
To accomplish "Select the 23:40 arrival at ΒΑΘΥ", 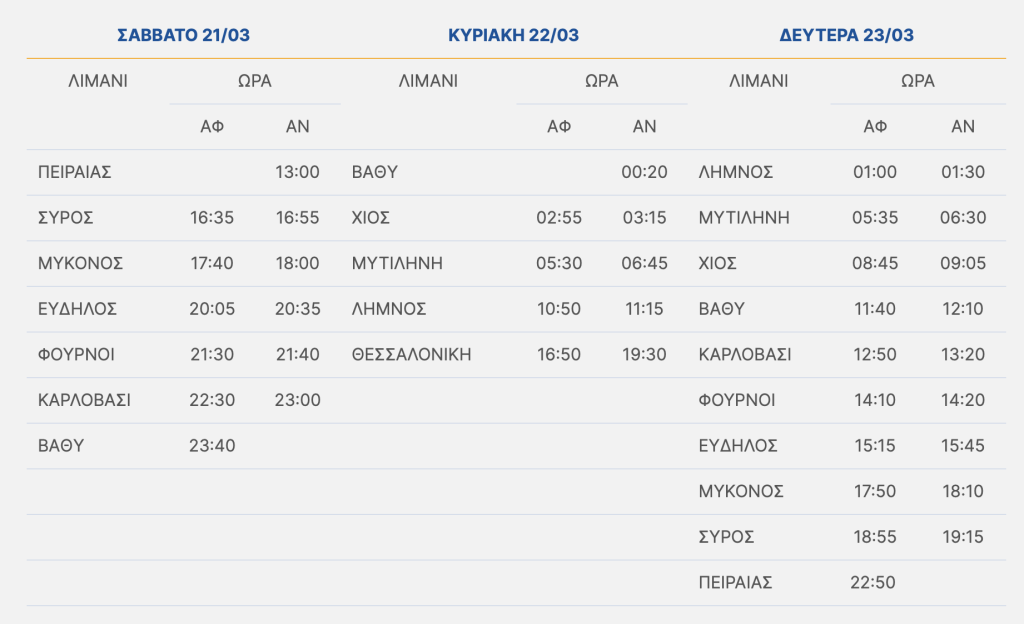I will click(x=212, y=445).
